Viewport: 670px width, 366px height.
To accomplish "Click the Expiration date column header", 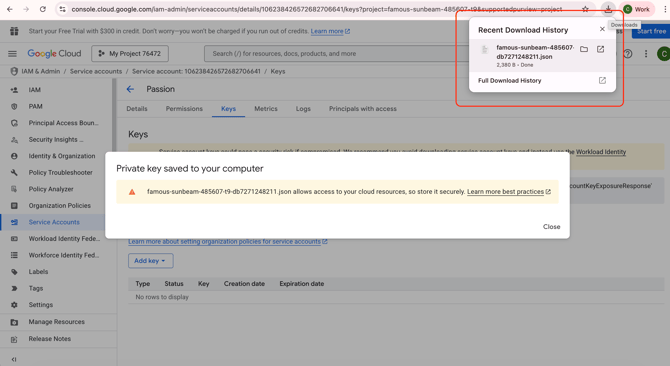I will [x=302, y=284].
